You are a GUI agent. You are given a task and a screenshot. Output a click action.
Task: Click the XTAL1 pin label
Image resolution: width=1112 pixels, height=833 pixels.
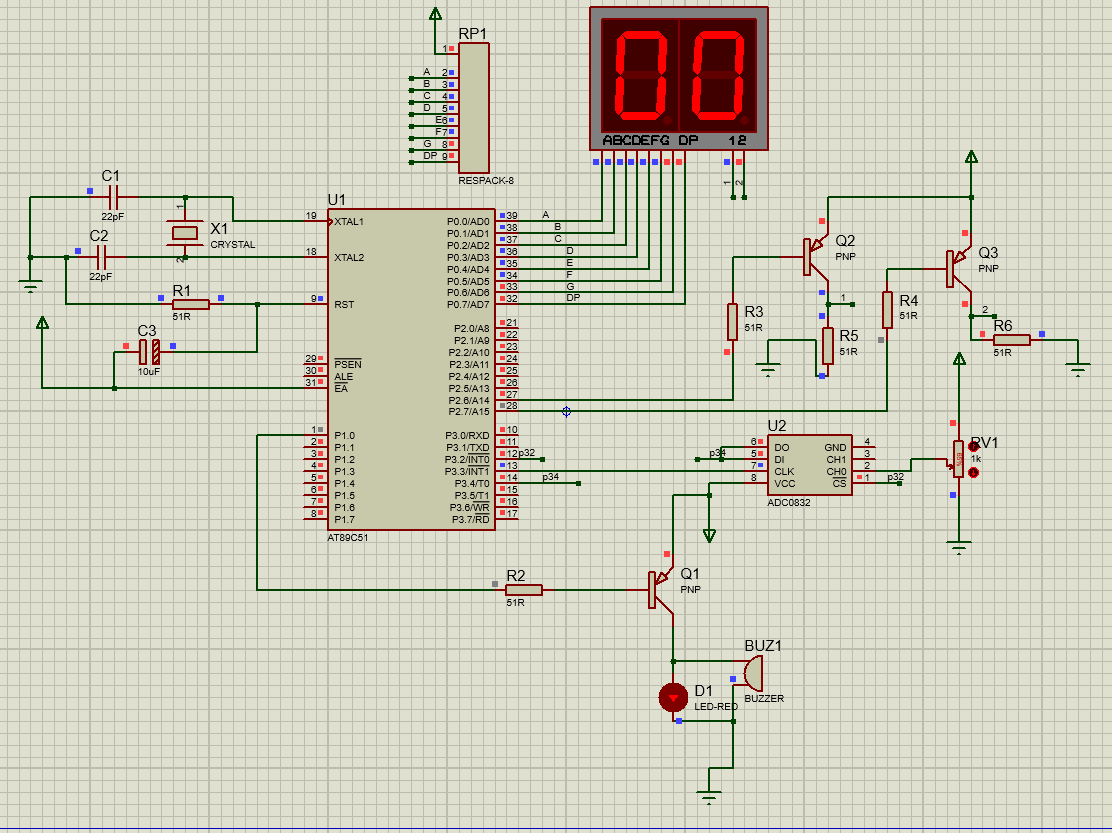tap(349, 222)
